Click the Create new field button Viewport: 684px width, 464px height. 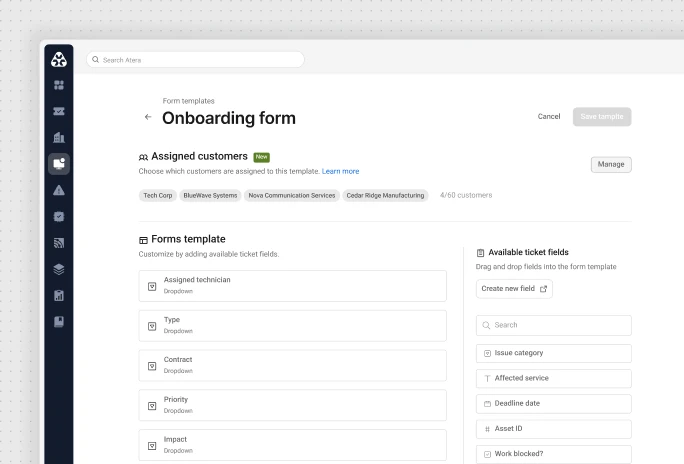(x=514, y=289)
